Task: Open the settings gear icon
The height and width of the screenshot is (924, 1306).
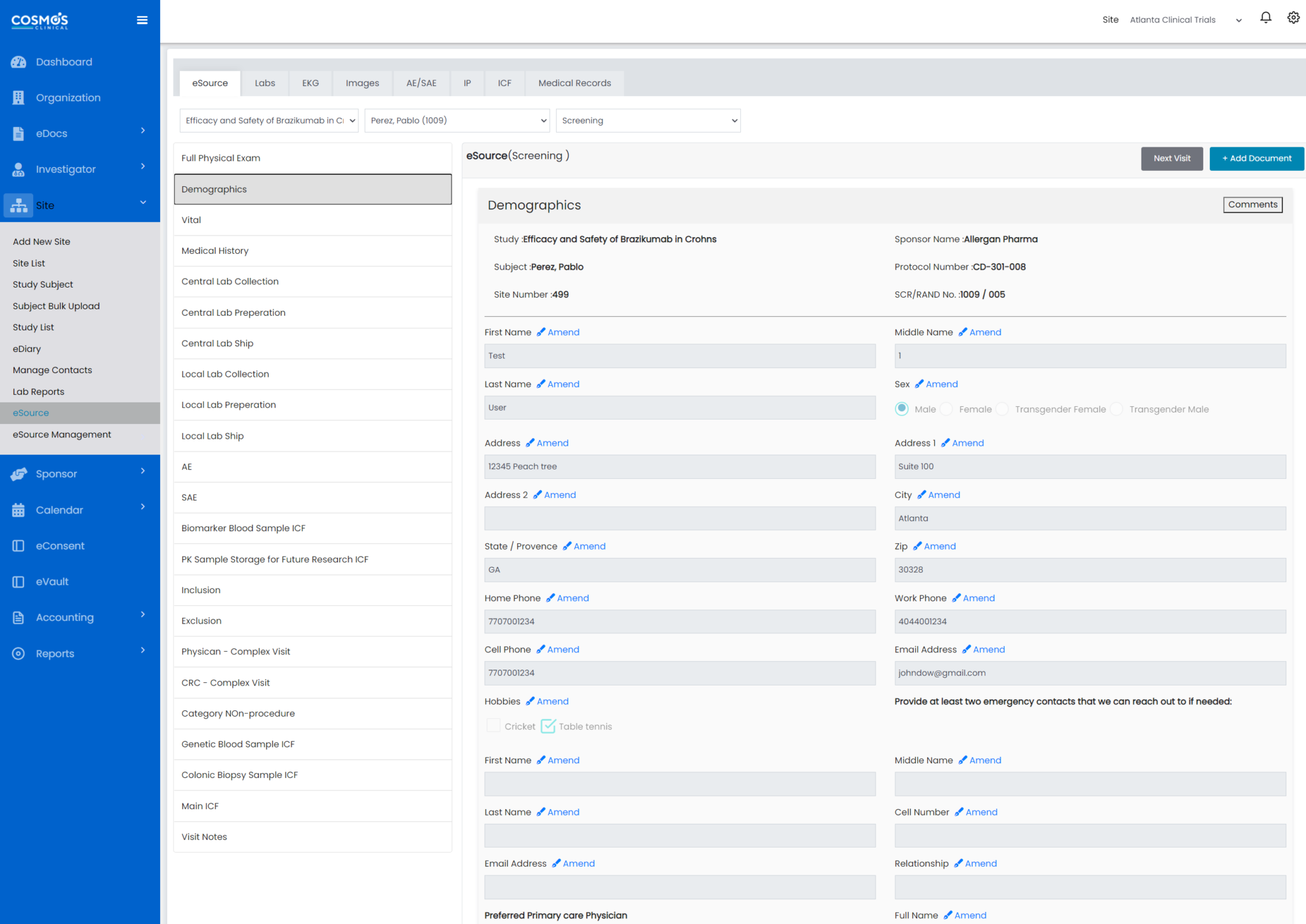Action: (1293, 18)
